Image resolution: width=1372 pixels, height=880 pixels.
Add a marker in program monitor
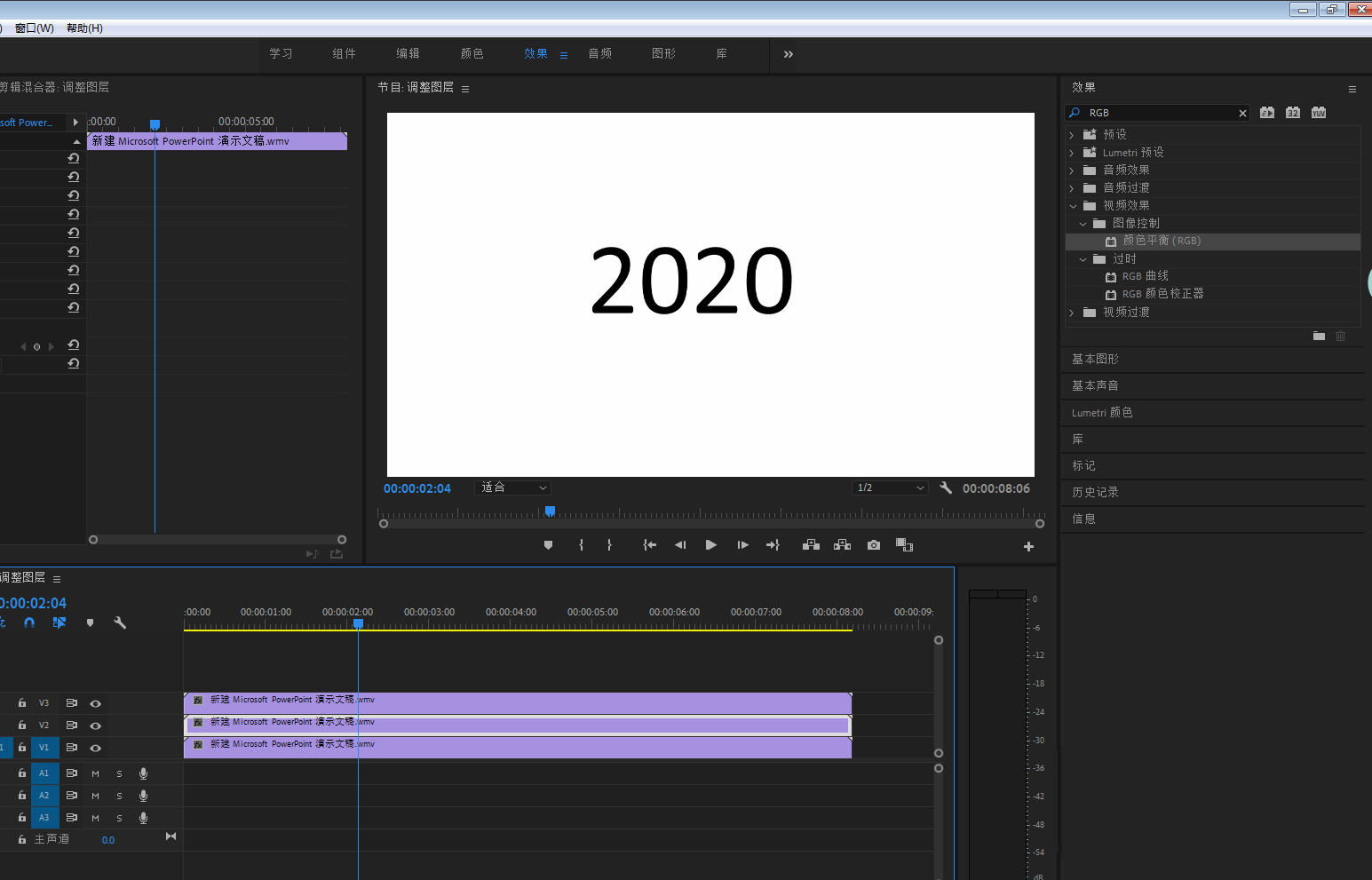548,545
